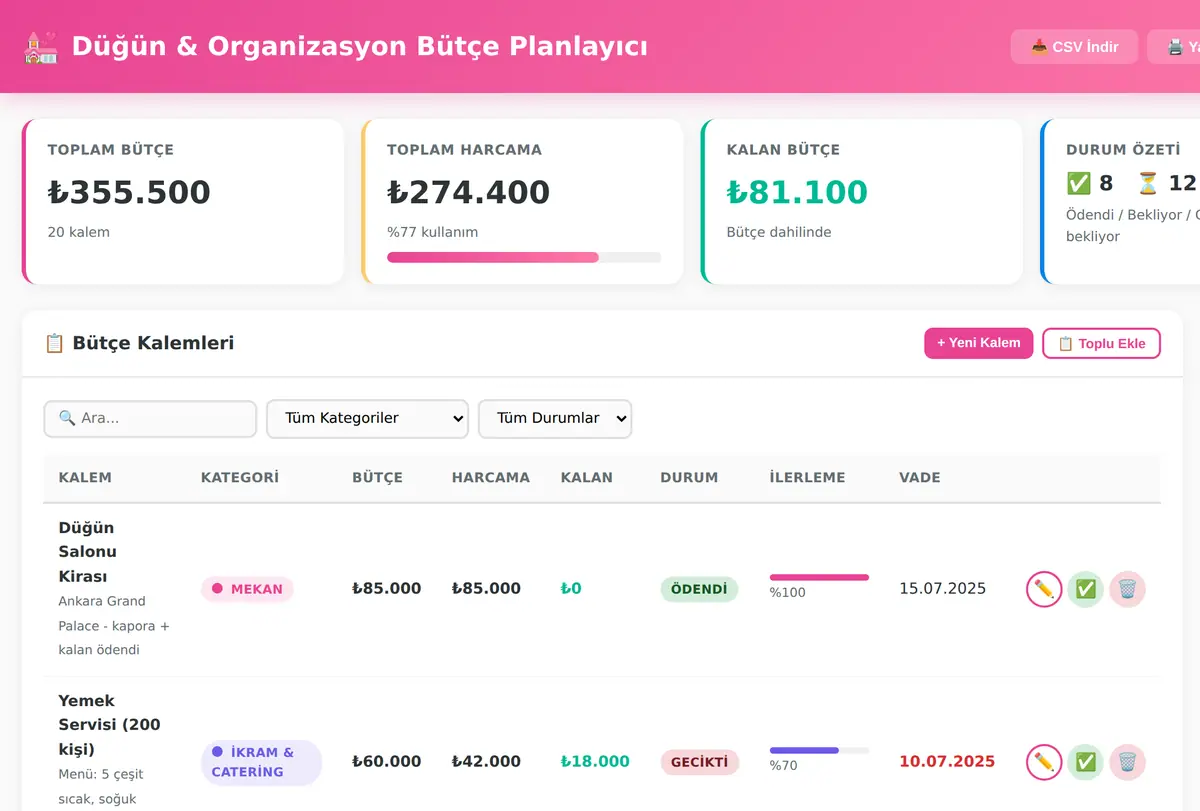Sort by the DURUM column header

click(689, 478)
